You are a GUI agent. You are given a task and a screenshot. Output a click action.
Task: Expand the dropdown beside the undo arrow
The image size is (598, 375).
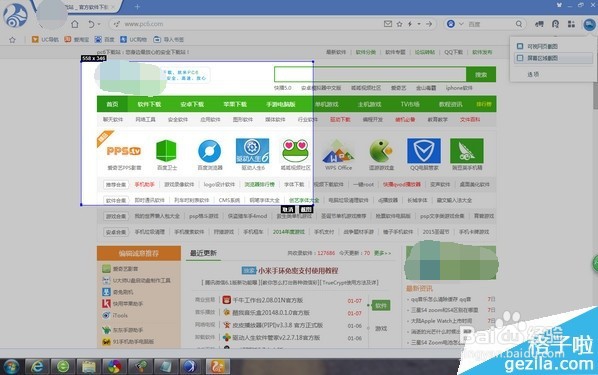[99, 24]
